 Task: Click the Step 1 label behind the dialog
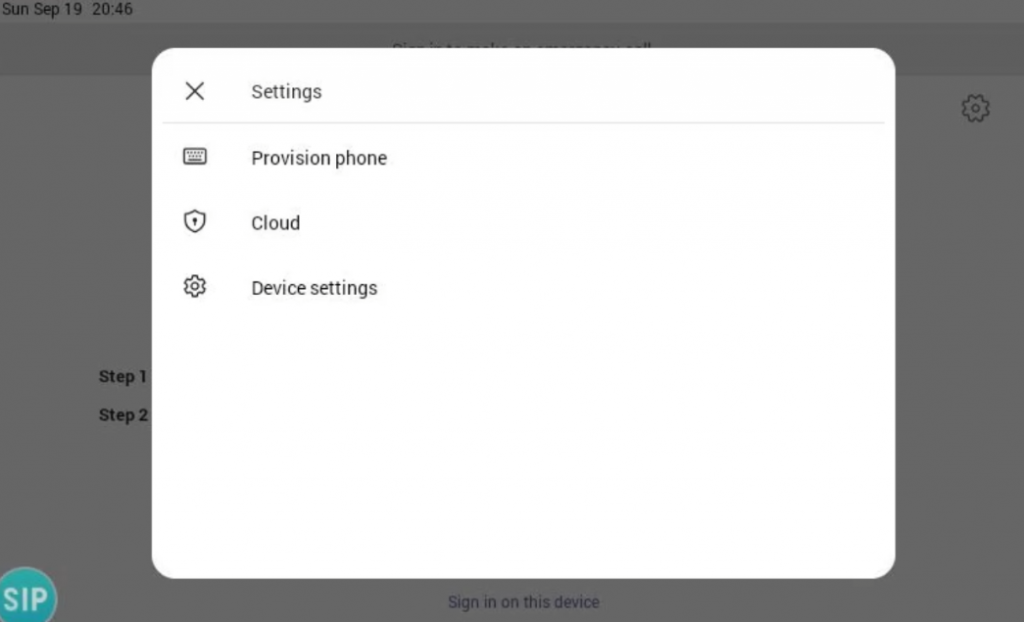coord(123,376)
